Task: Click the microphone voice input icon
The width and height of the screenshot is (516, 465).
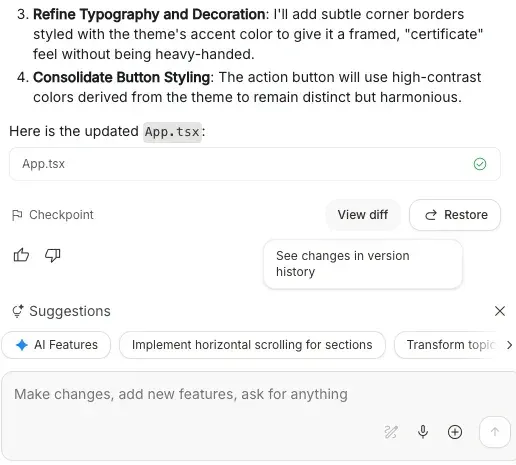Action: (423, 432)
